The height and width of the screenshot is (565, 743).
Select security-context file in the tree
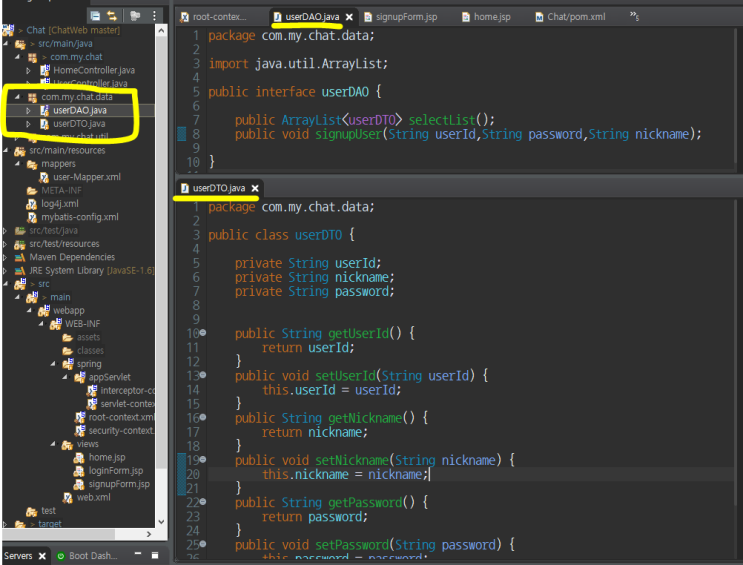click(121, 430)
